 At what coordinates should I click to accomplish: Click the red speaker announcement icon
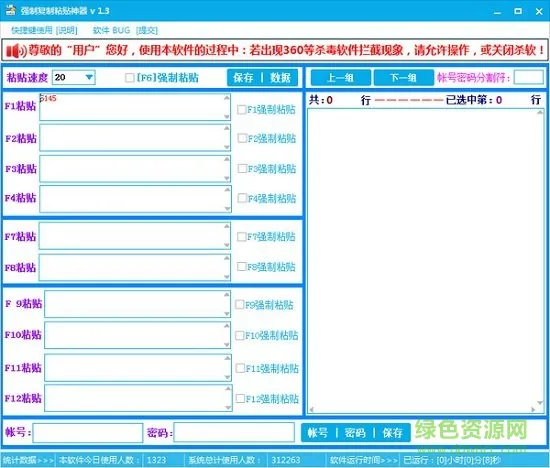15,51
